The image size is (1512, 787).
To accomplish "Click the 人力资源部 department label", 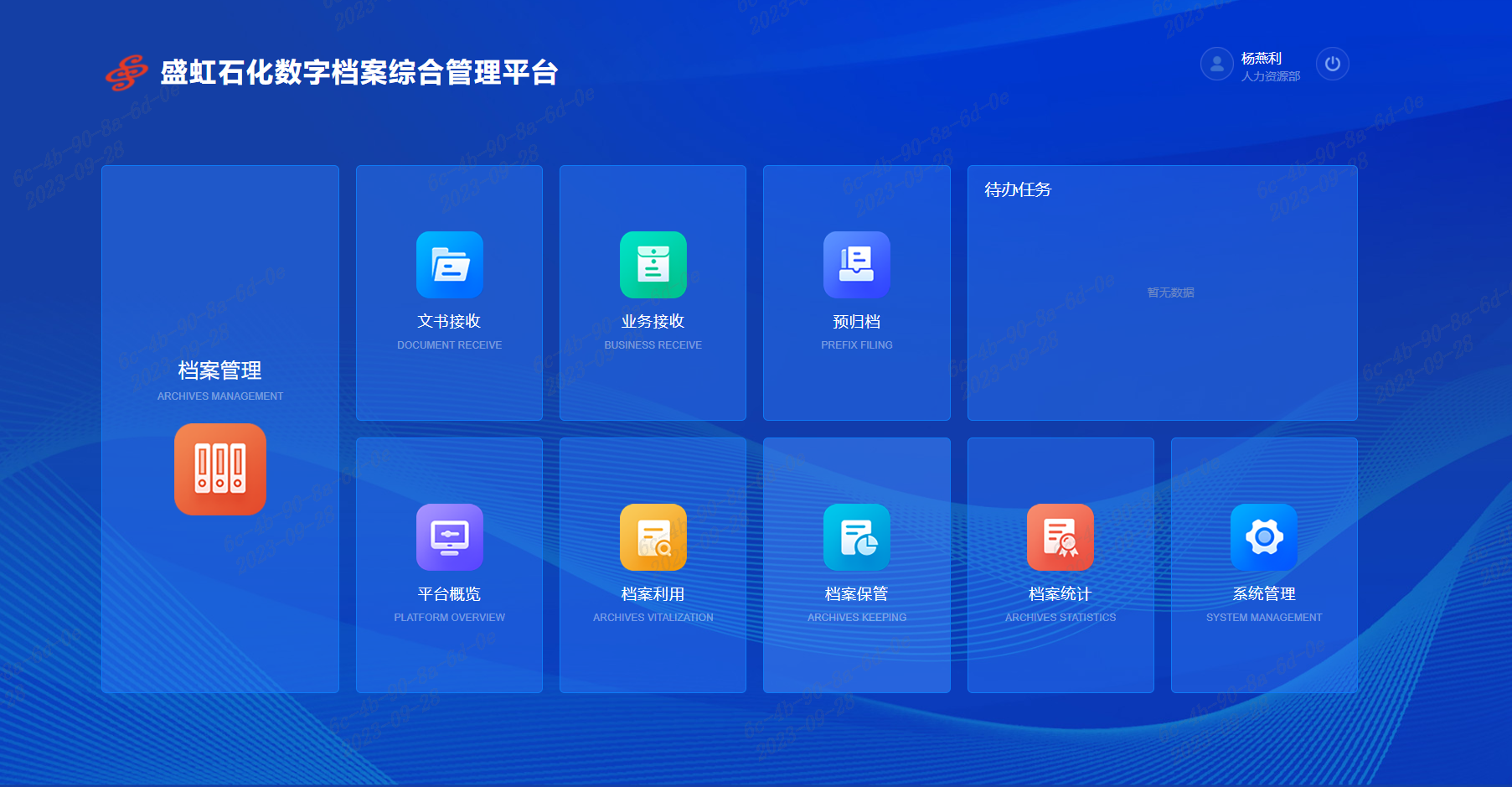I will [x=1271, y=75].
